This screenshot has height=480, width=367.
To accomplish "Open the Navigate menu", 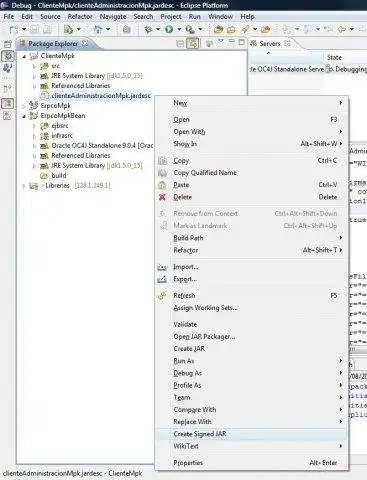I will click(113, 17).
